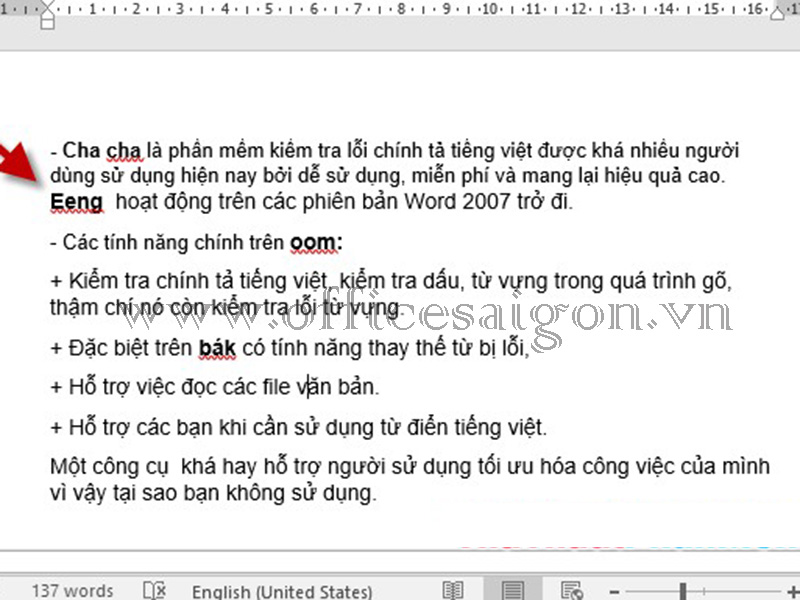Select the right indent marker on ruler
Screen dimensions: 800x600
777,12
